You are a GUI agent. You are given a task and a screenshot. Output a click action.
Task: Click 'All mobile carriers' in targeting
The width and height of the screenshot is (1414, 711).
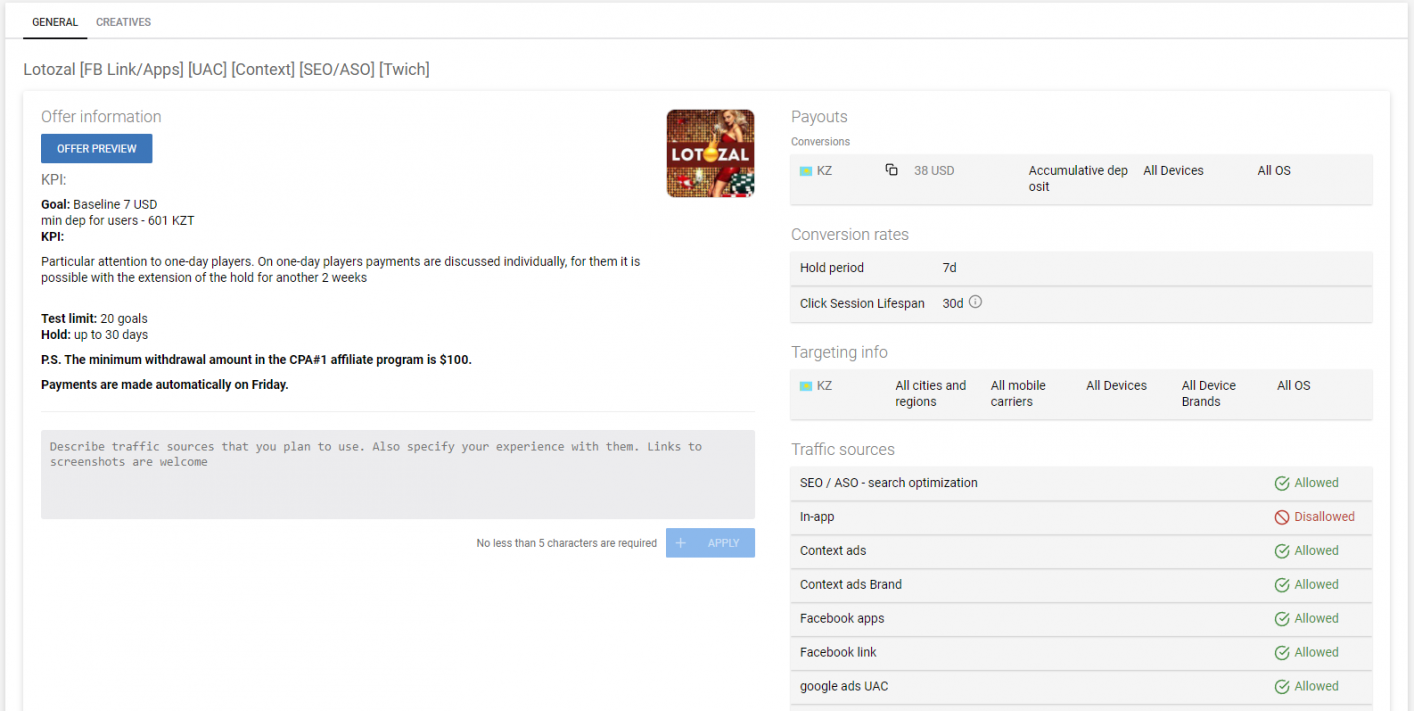(1018, 394)
